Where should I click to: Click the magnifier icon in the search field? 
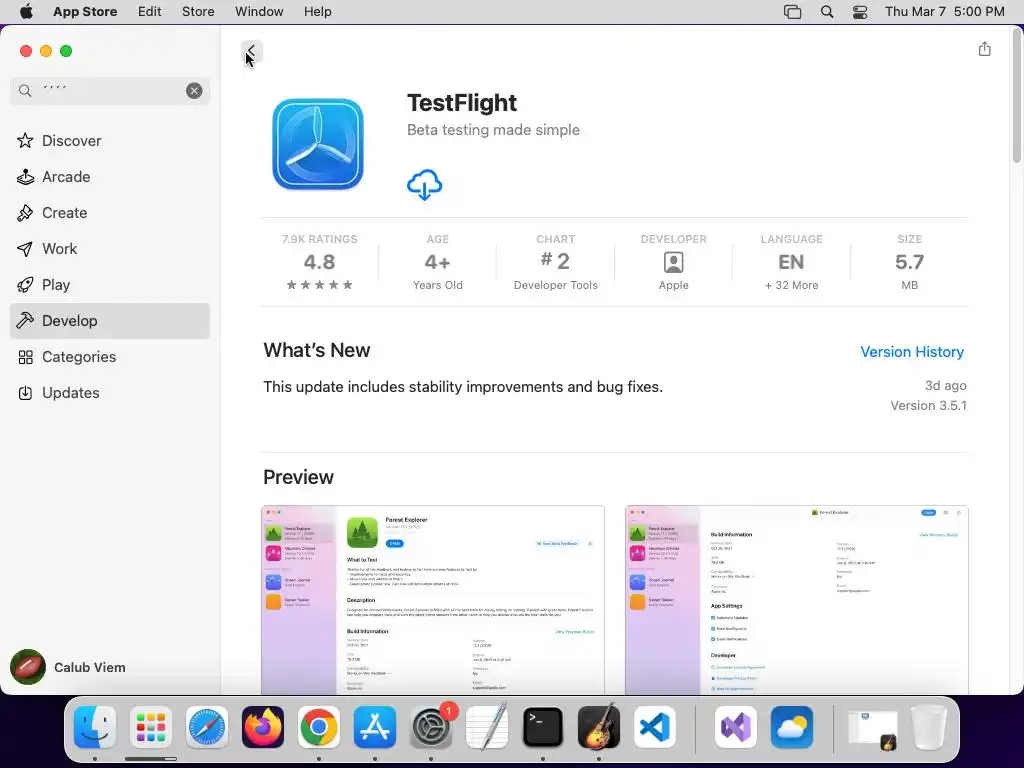[25, 91]
